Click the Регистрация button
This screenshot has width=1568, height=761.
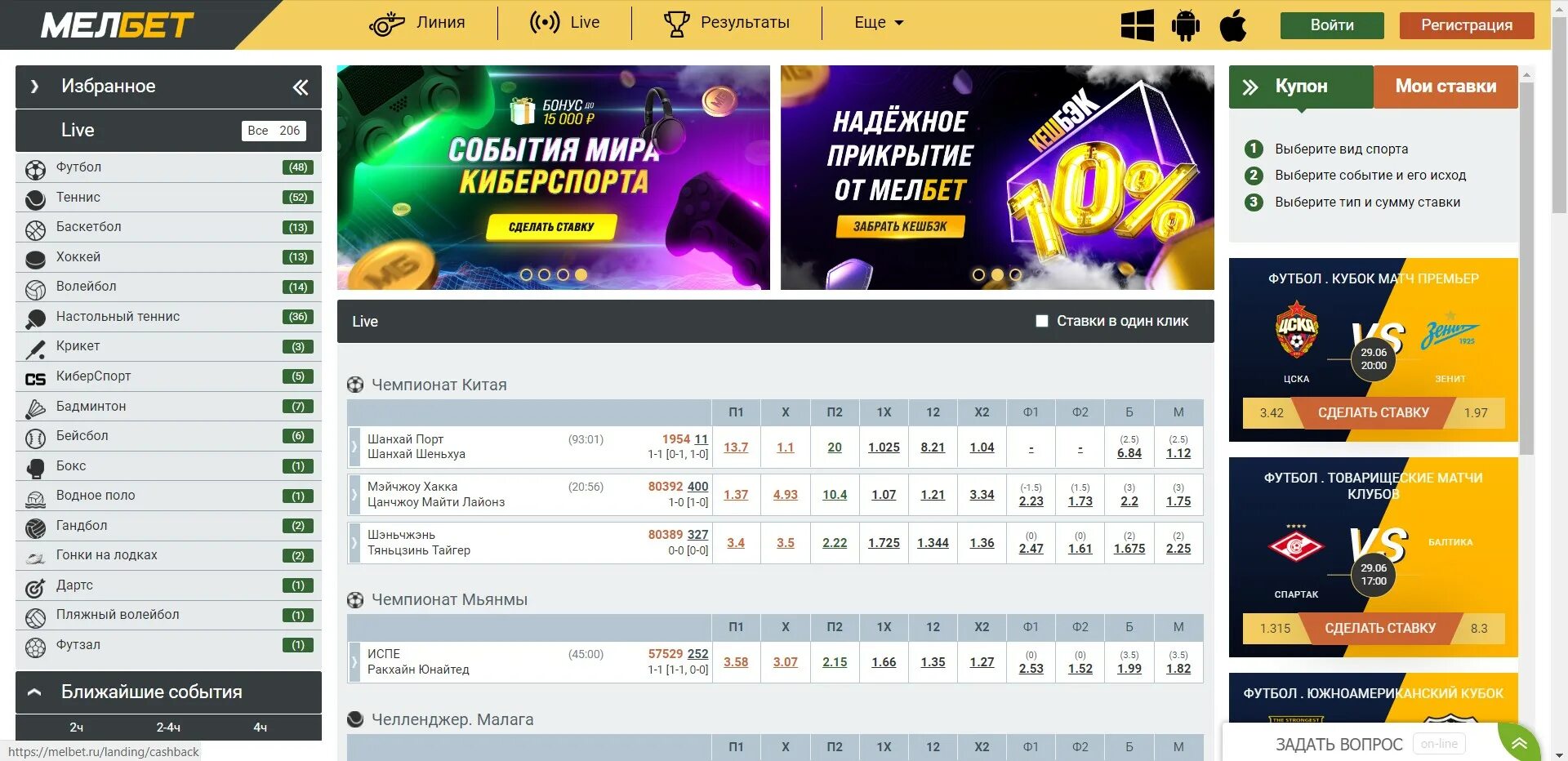pos(1467,25)
